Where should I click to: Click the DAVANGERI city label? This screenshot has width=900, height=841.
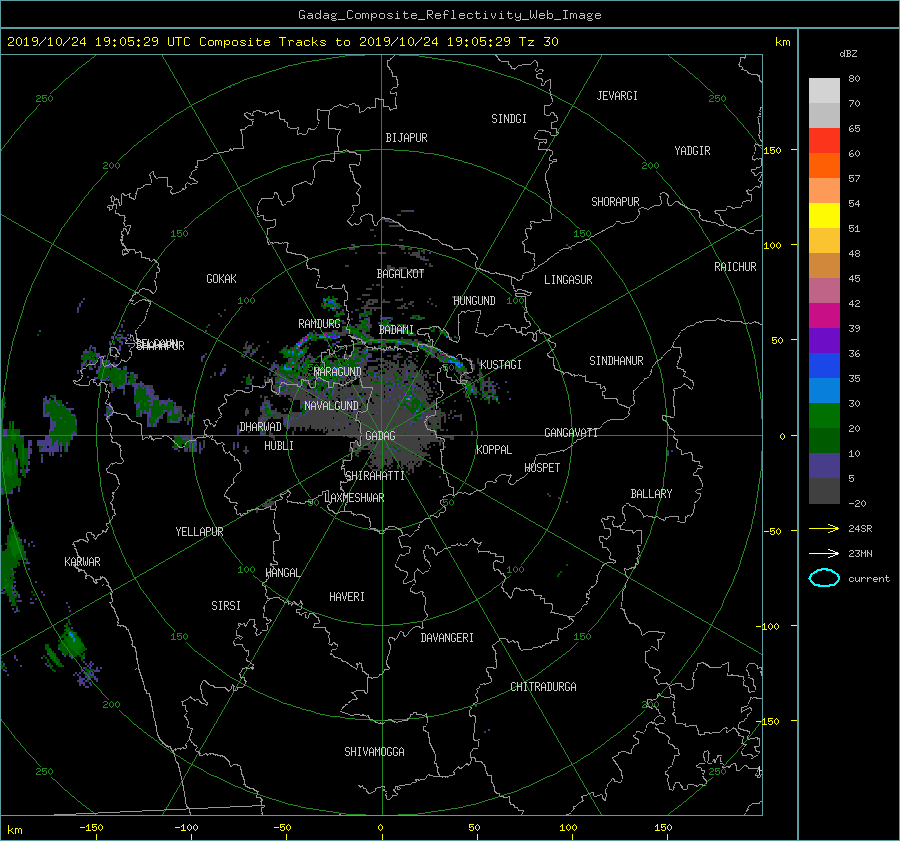447,638
